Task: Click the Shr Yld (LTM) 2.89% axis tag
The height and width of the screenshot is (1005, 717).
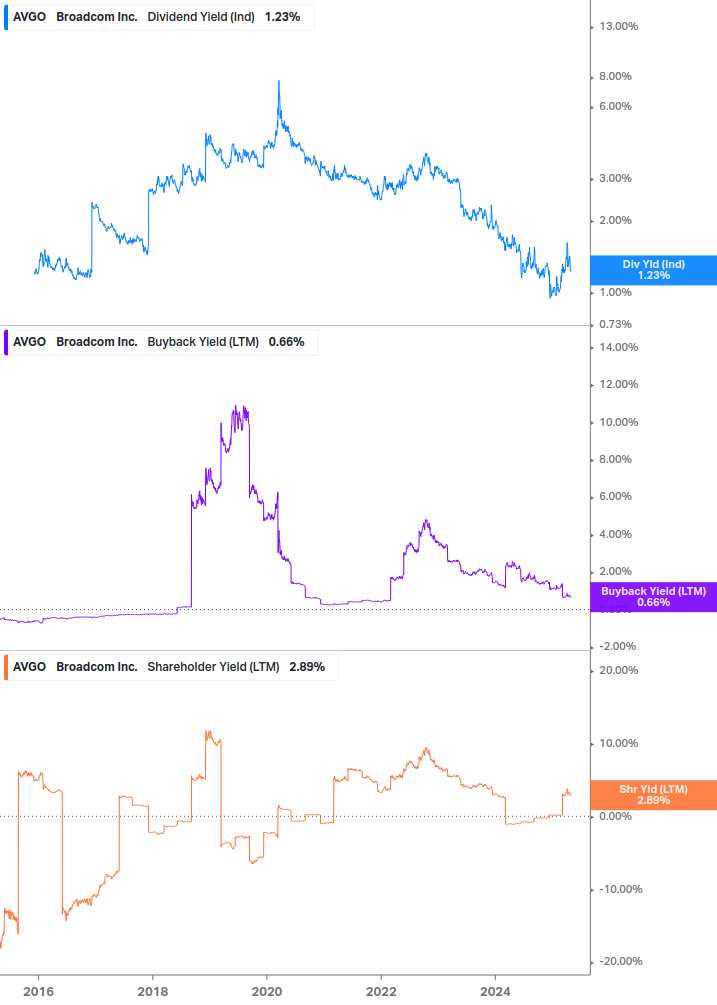Action: pos(653,795)
